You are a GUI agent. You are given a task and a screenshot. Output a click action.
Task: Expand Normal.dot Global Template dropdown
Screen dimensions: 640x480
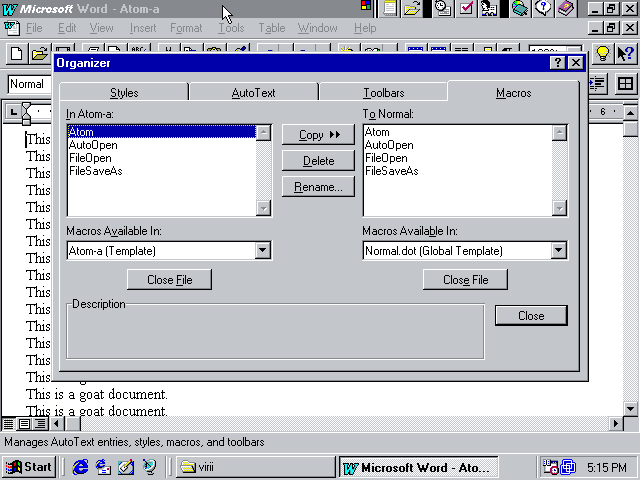tap(558, 250)
